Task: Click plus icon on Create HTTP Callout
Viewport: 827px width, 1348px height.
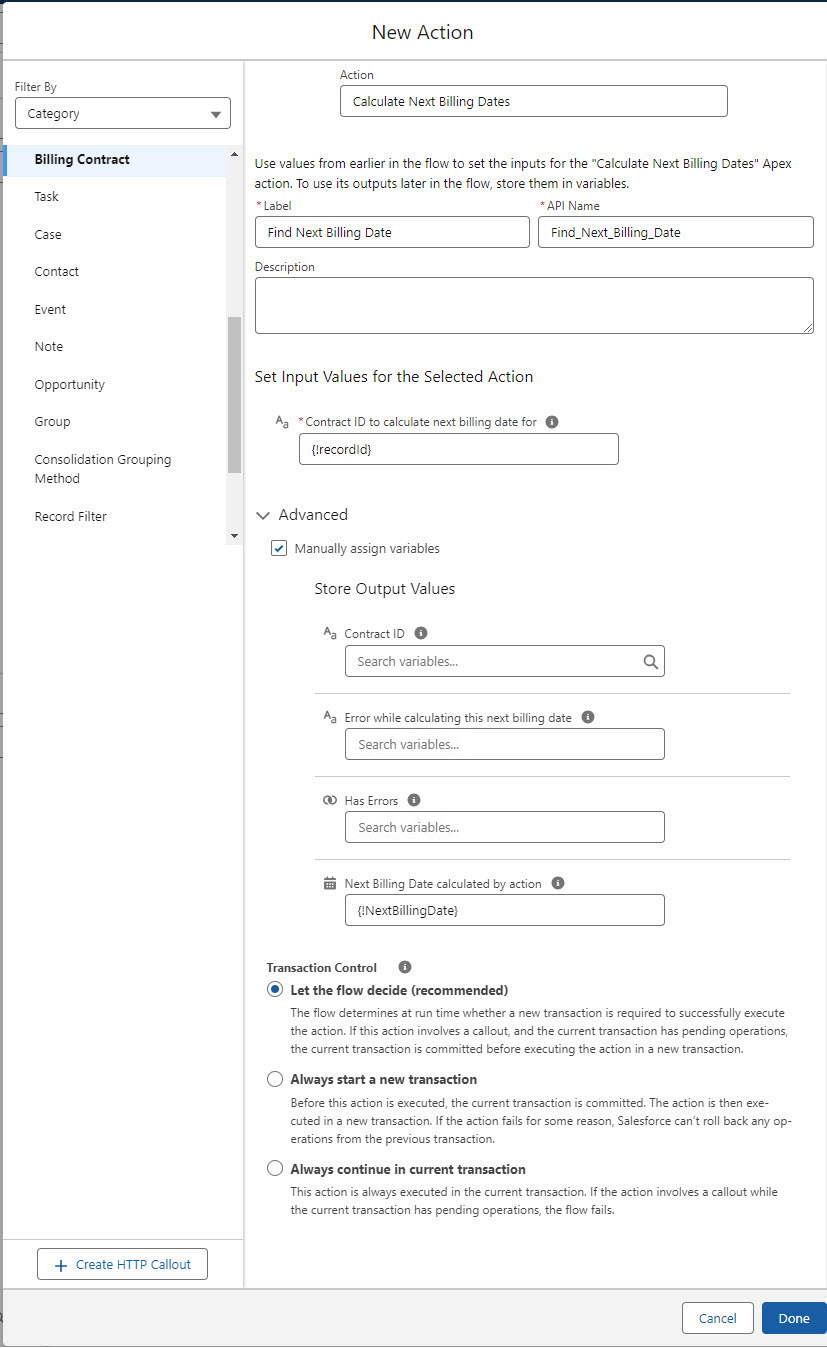Action: point(61,1265)
